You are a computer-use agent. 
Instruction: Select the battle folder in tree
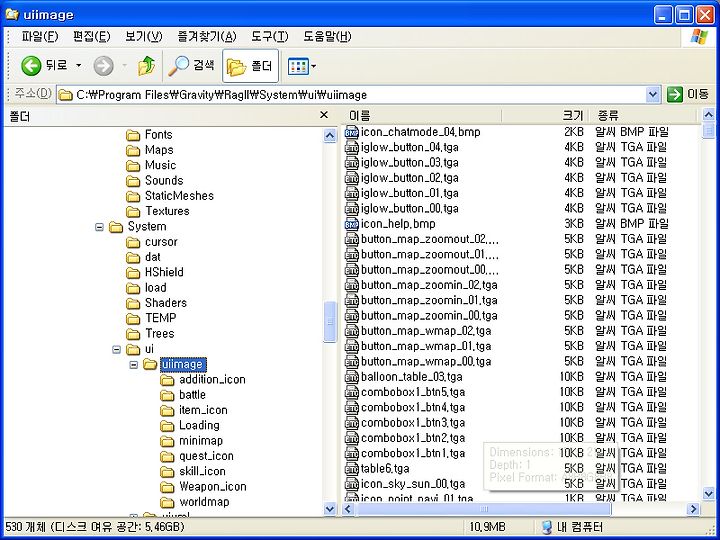(x=192, y=395)
